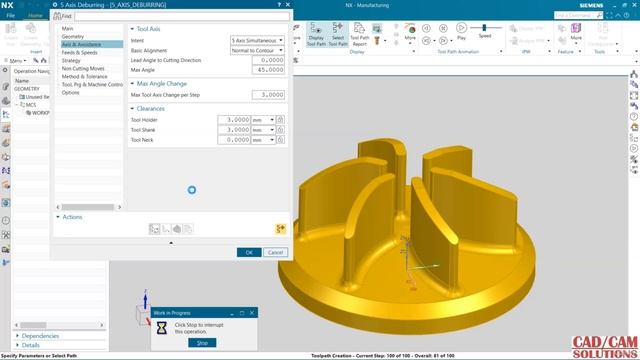Click the Display More icon with colored sphere
Screen dimensions: 640x360
[410, 28]
